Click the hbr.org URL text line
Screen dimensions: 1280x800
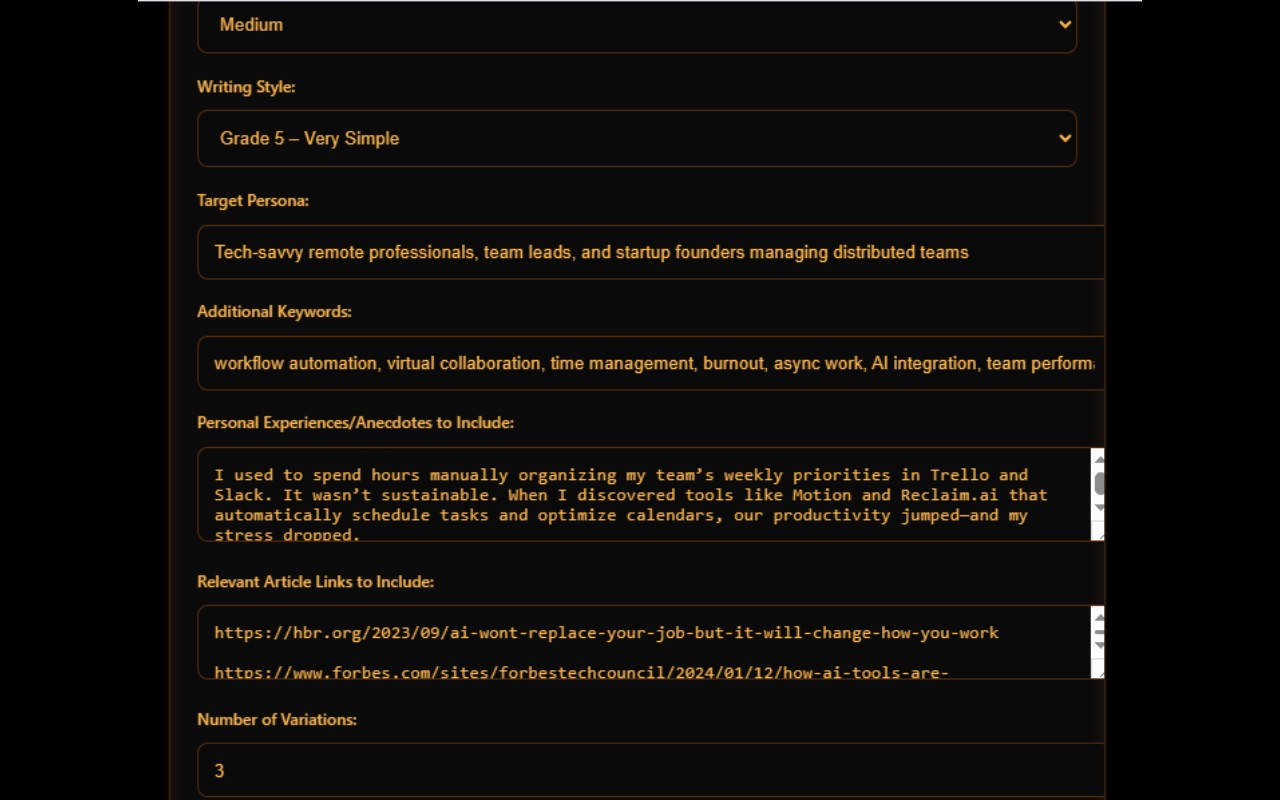pyautogui.click(x=606, y=633)
